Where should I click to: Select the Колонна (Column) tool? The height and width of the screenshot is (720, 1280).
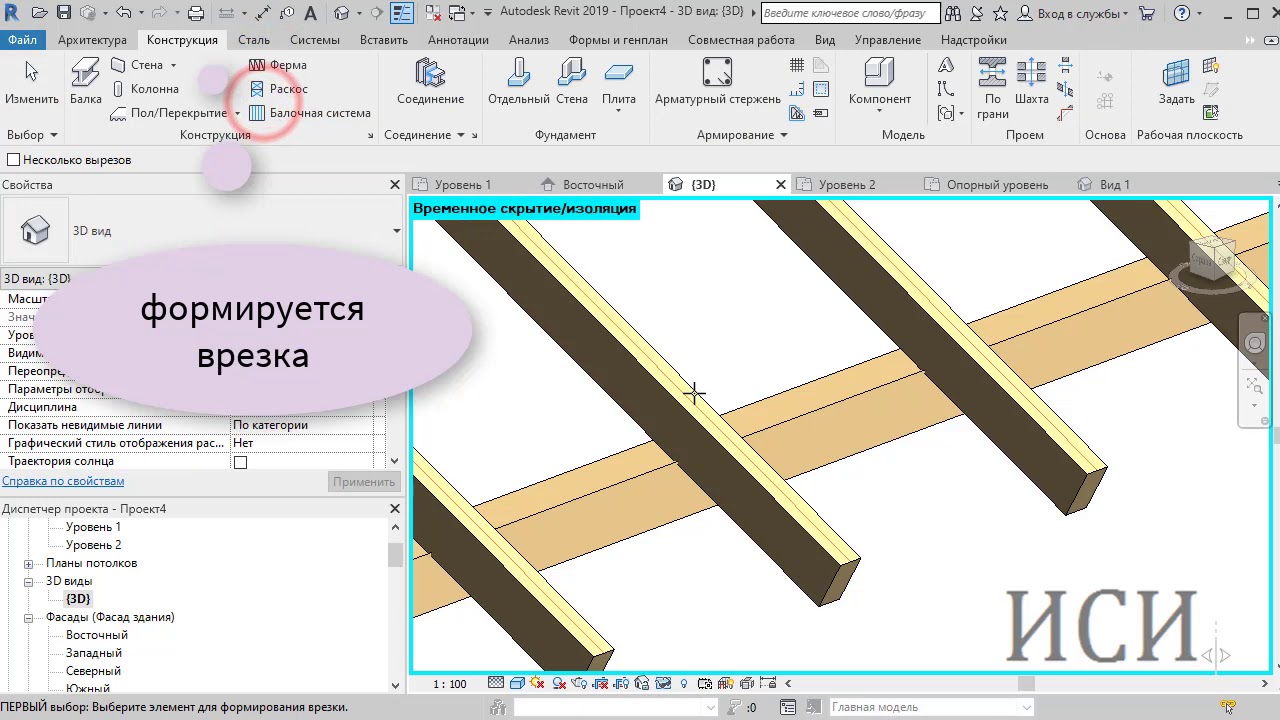[x=145, y=89]
